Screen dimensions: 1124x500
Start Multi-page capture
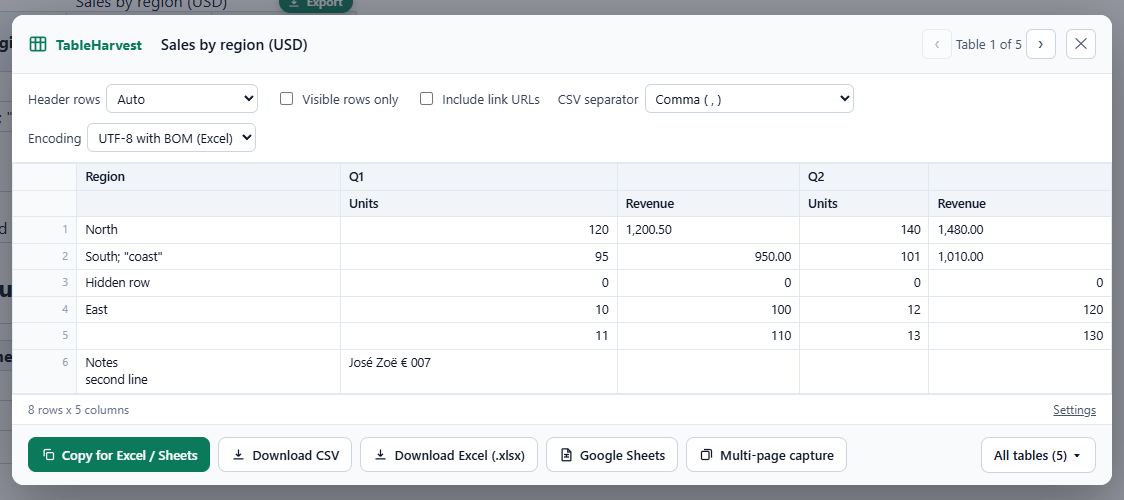766,455
